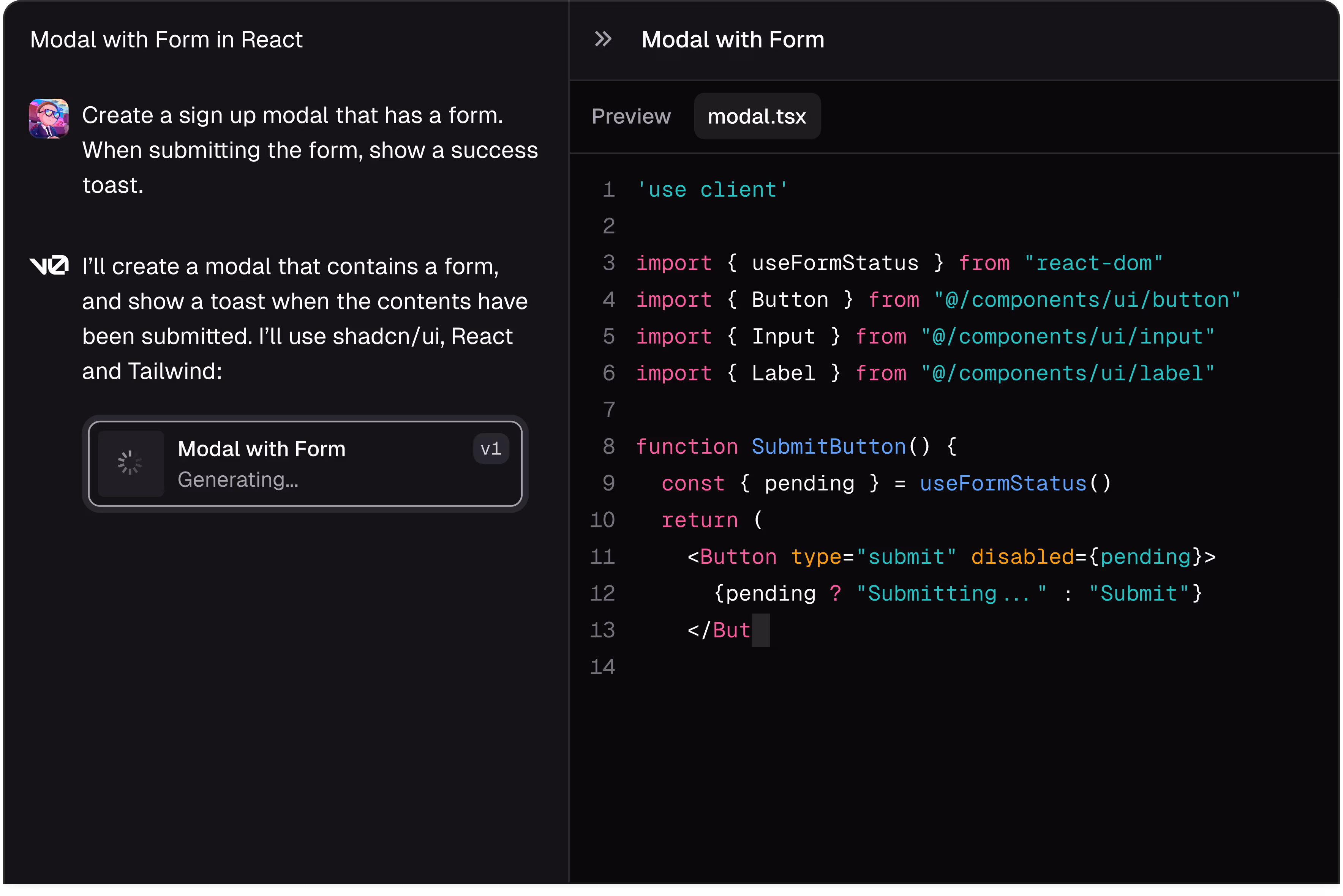Select the modal.tsx tab

click(757, 117)
